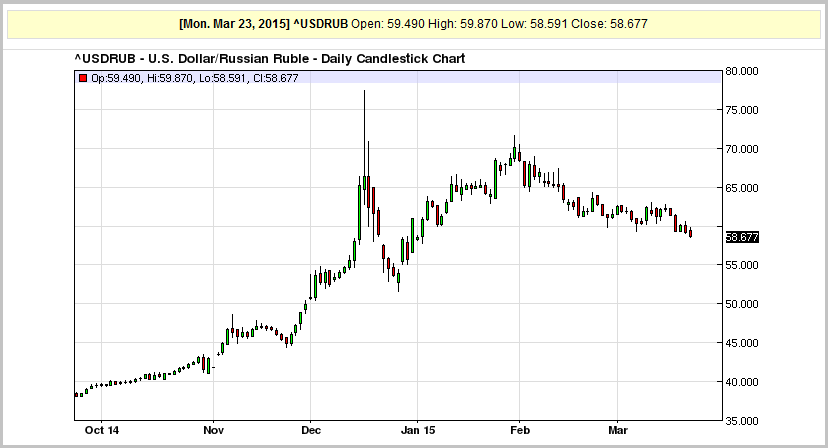This screenshot has width=828, height=448.
Task: Click the 'Feb' x-axis label
Action: point(520,430)
